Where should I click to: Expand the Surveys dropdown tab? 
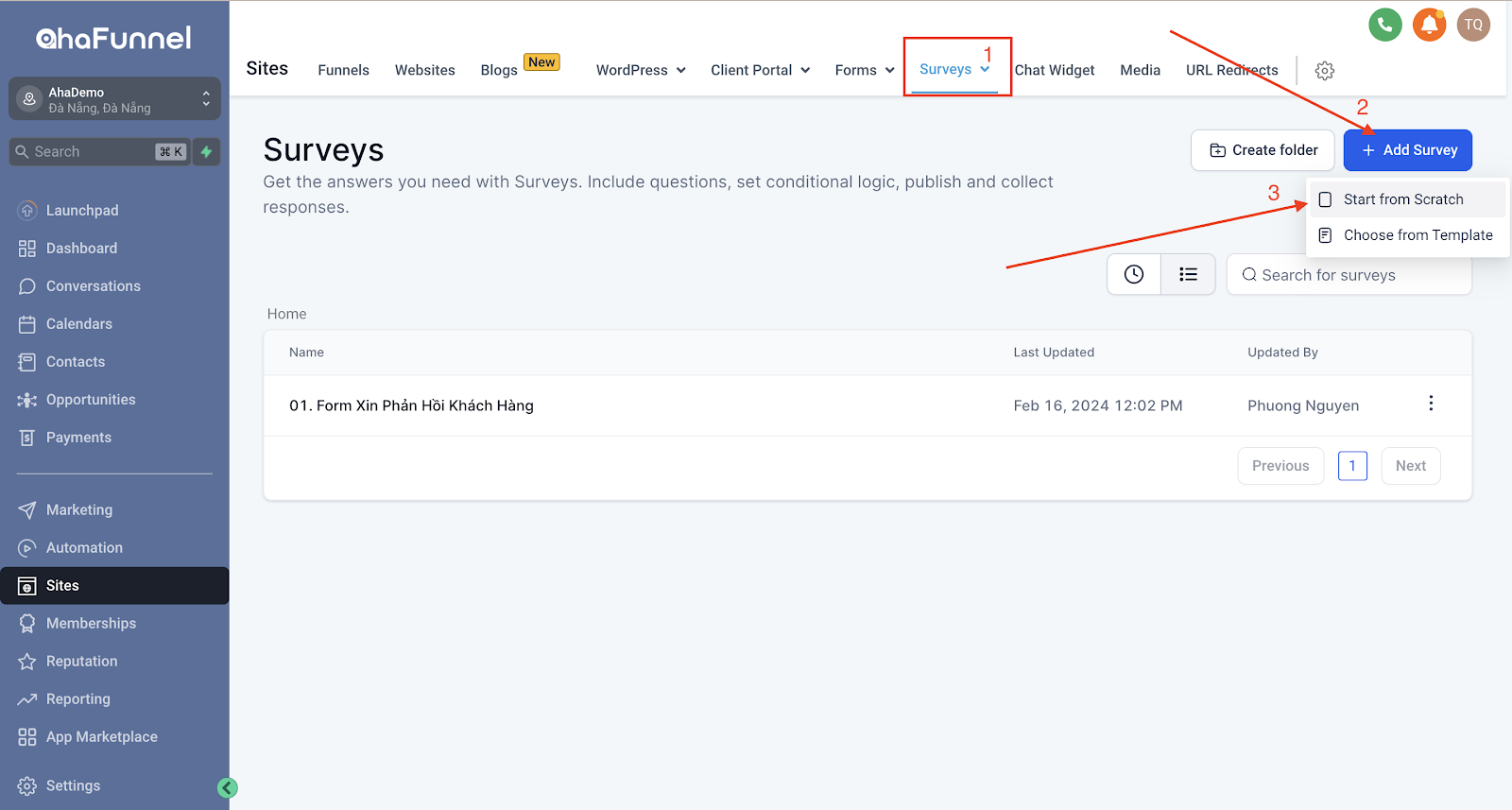pos(954,69)
